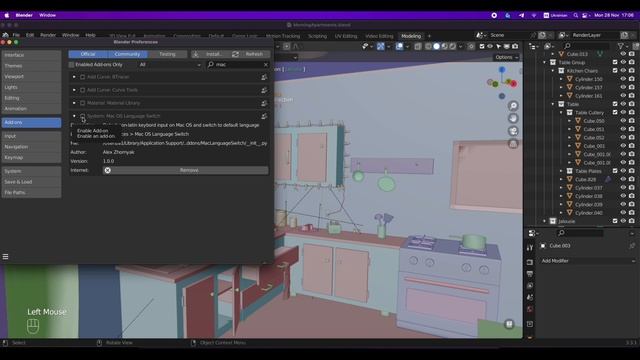Open macOS Spotlight search icon

click(x=576, y=15)
